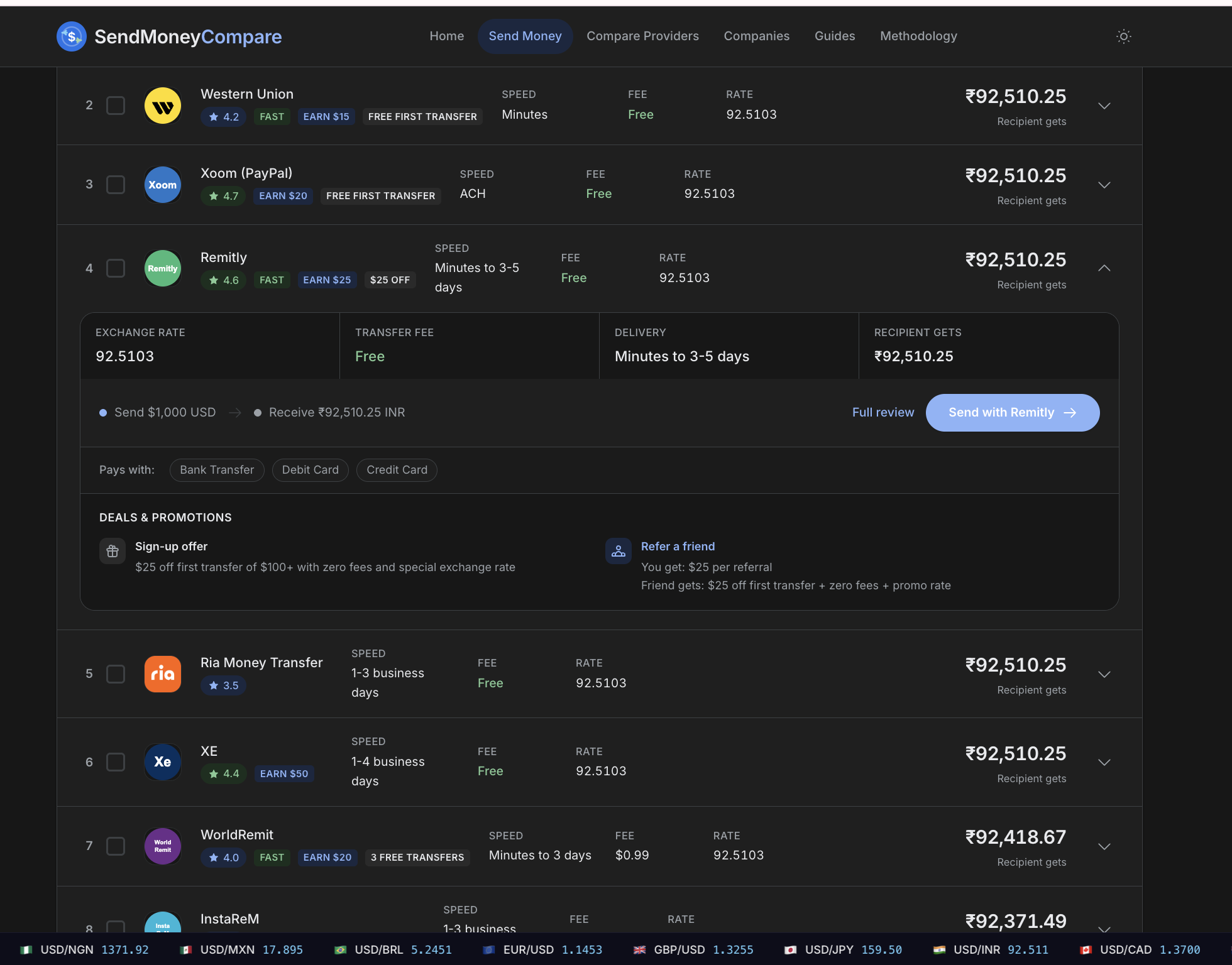1232x965 pixels.
Task: Switch to the Guides section
Action: 834,36
